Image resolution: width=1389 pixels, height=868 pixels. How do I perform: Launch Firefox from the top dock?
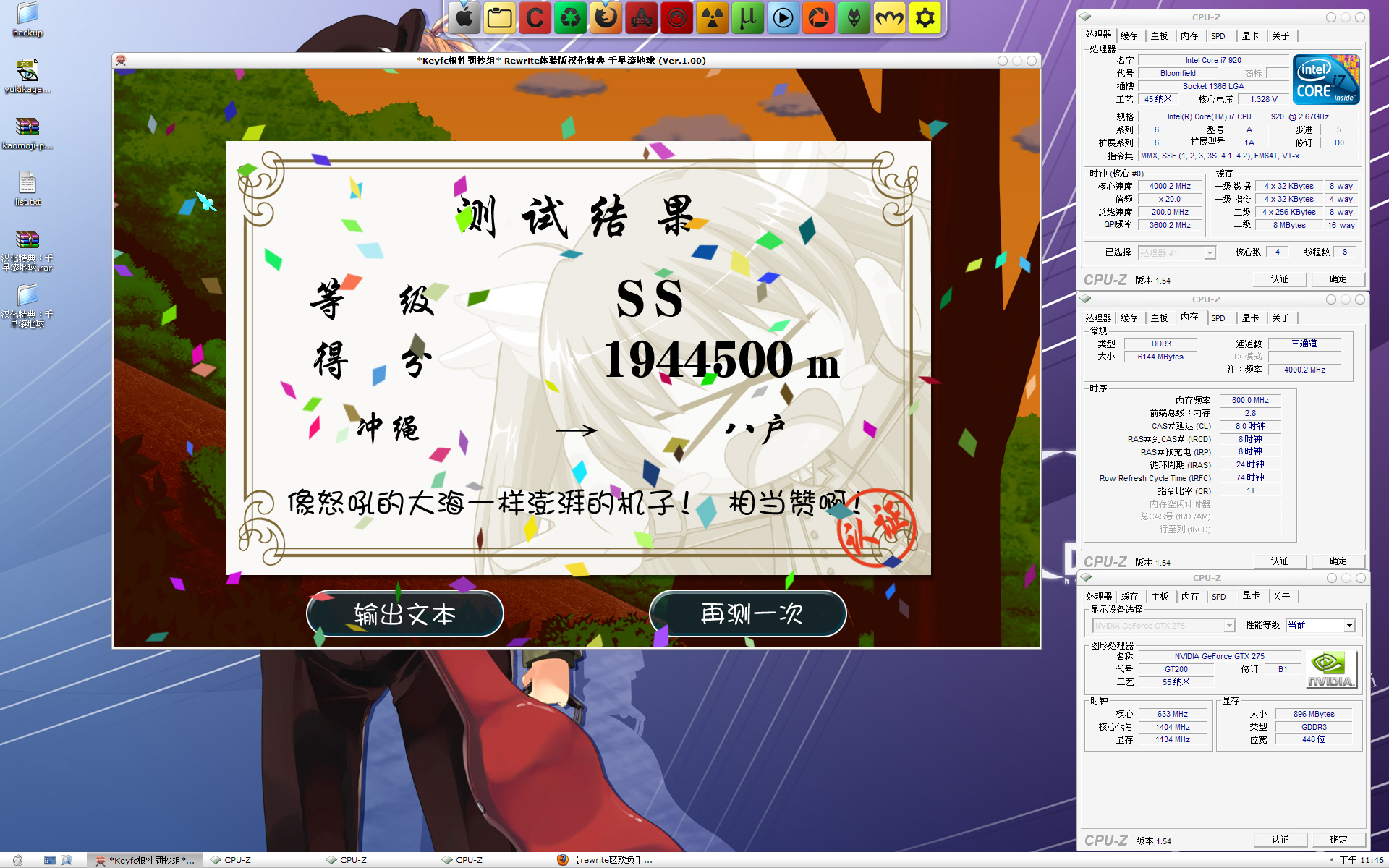point(606,17)
